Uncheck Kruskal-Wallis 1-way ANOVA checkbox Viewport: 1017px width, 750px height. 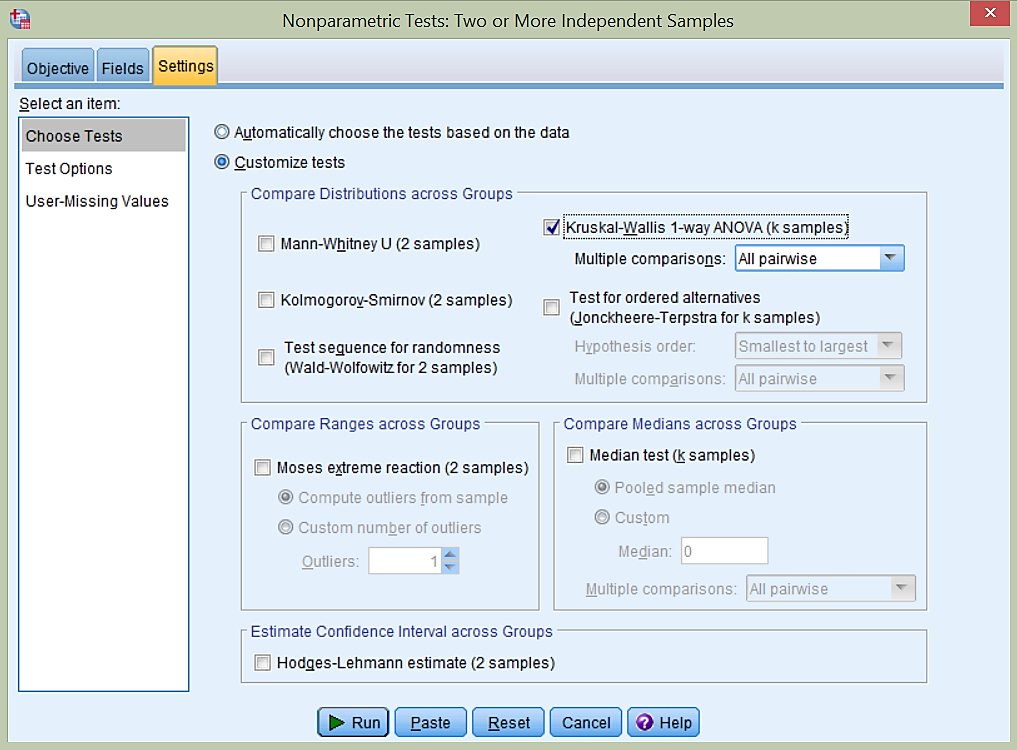(551, 227)
